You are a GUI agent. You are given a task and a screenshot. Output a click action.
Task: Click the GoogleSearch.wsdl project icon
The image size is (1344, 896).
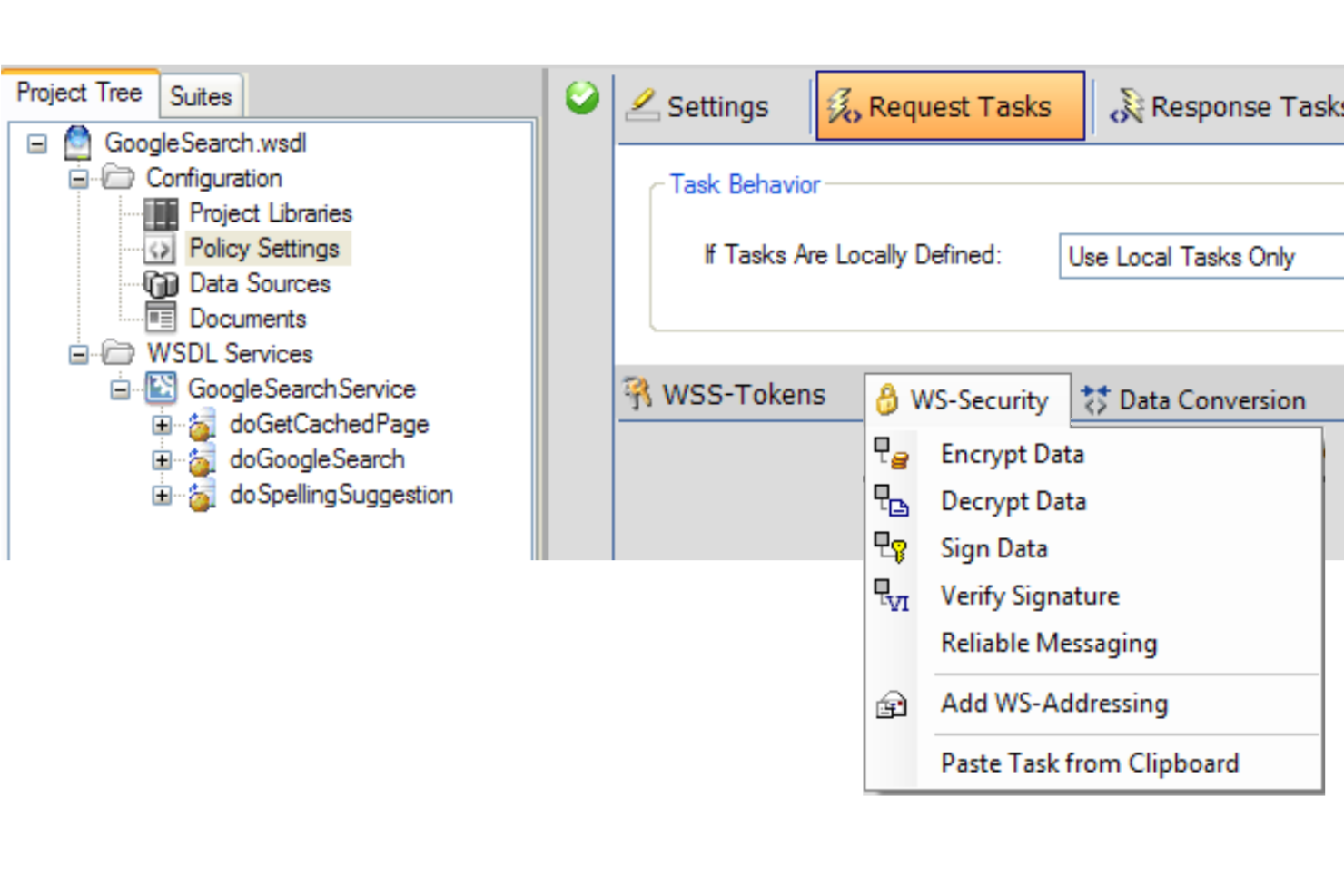(78, 143)
